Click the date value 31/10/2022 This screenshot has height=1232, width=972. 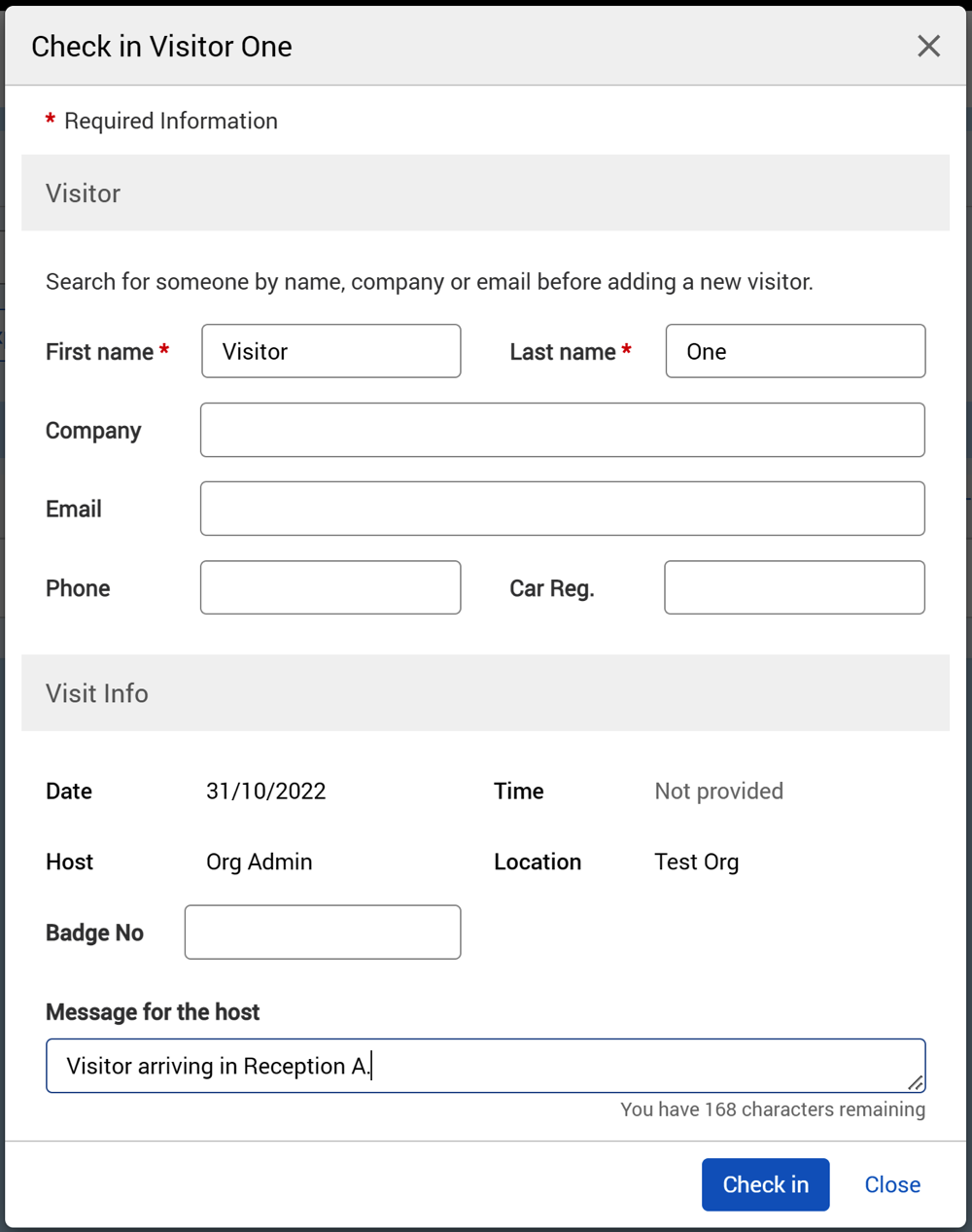pyautogui.click(x=265, y=792)
